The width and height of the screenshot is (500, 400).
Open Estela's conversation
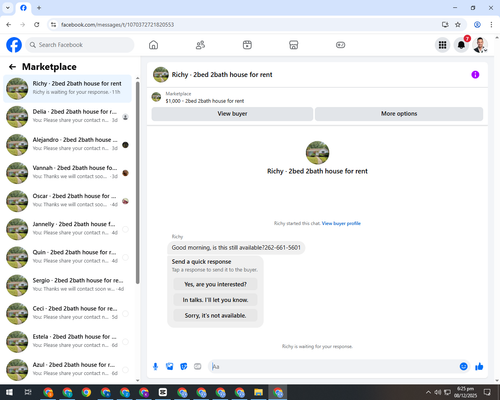(67, 341)
